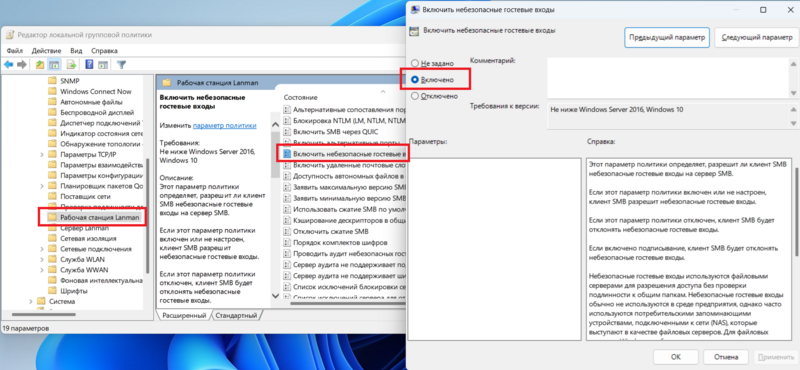800x370 pixels.
Task: Select the Отключено radio button
Action: (415, 96)
